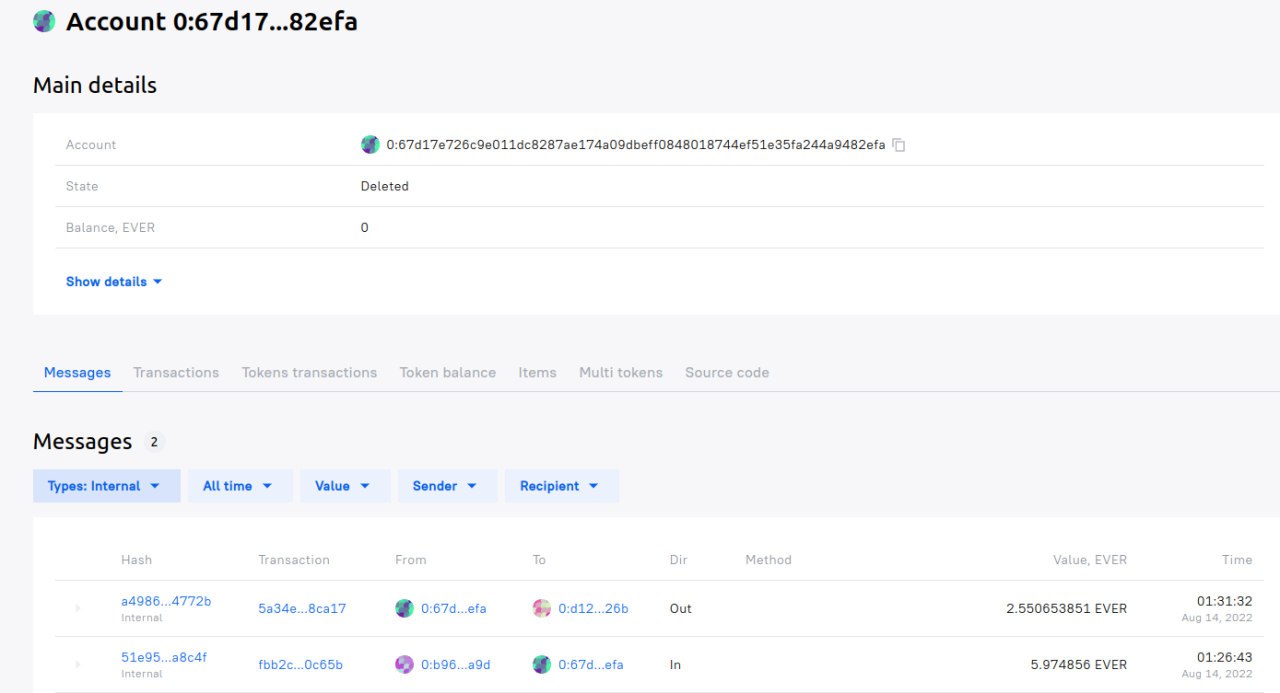
Task: Open the Value filter dropdown
Action: click(x=344, y=486)
